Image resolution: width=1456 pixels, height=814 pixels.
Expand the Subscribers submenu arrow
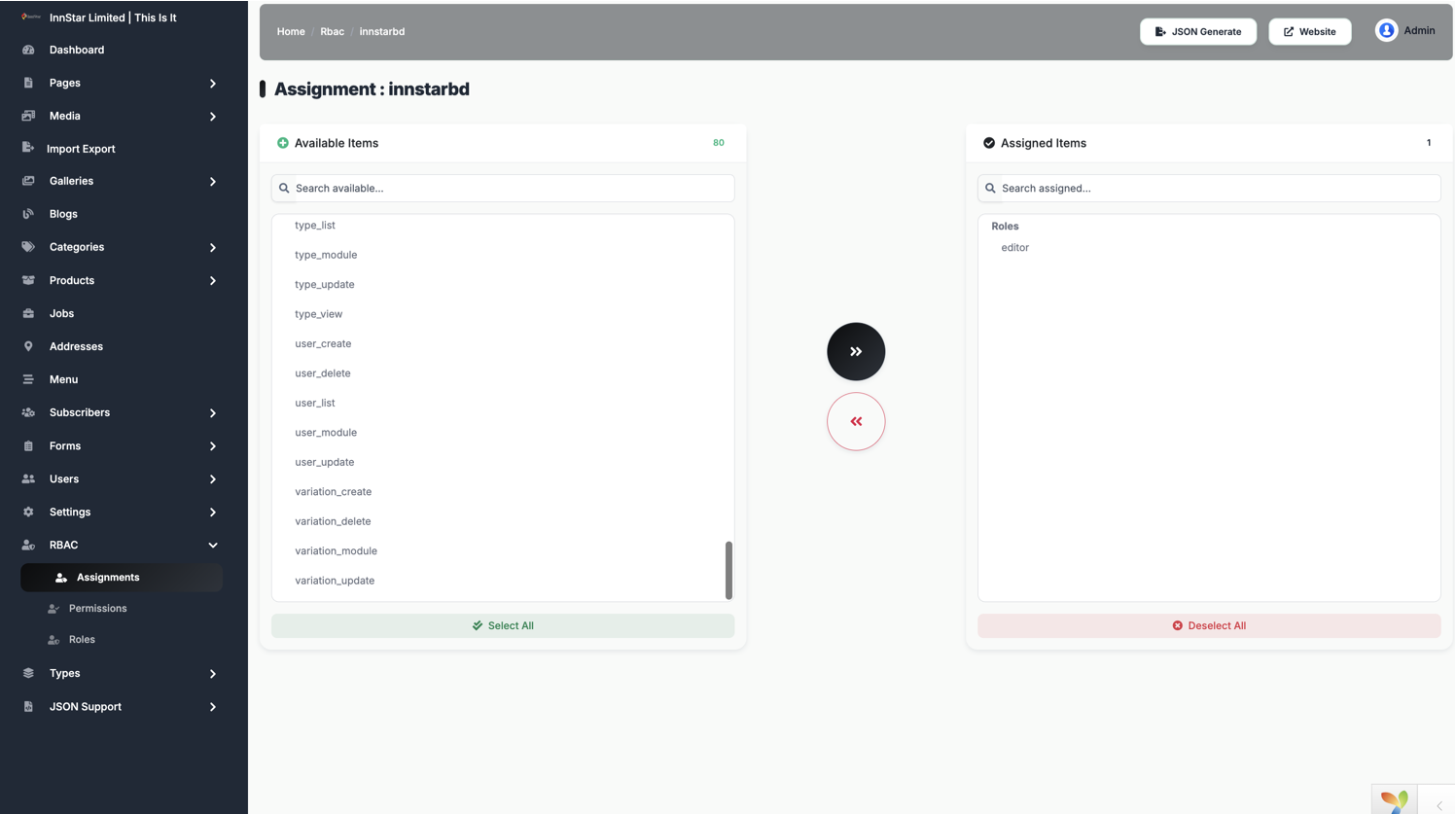pos(213,413)
